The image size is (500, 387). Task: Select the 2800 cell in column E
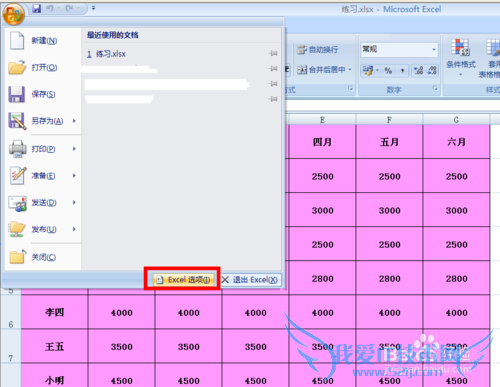coord(322,278)
